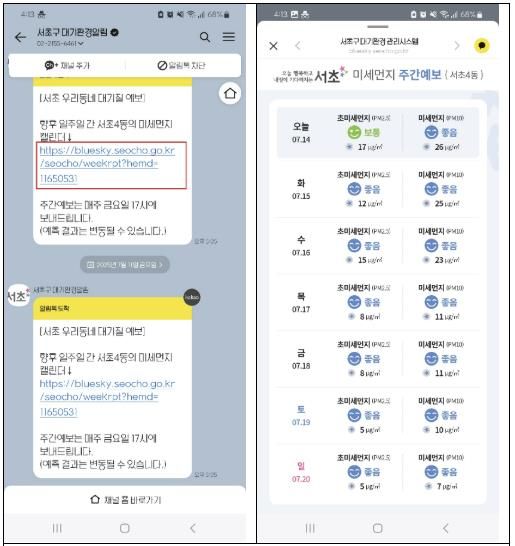Select the 오늘 07.14 forecast row
515x546 pixels.
point(378,132)
